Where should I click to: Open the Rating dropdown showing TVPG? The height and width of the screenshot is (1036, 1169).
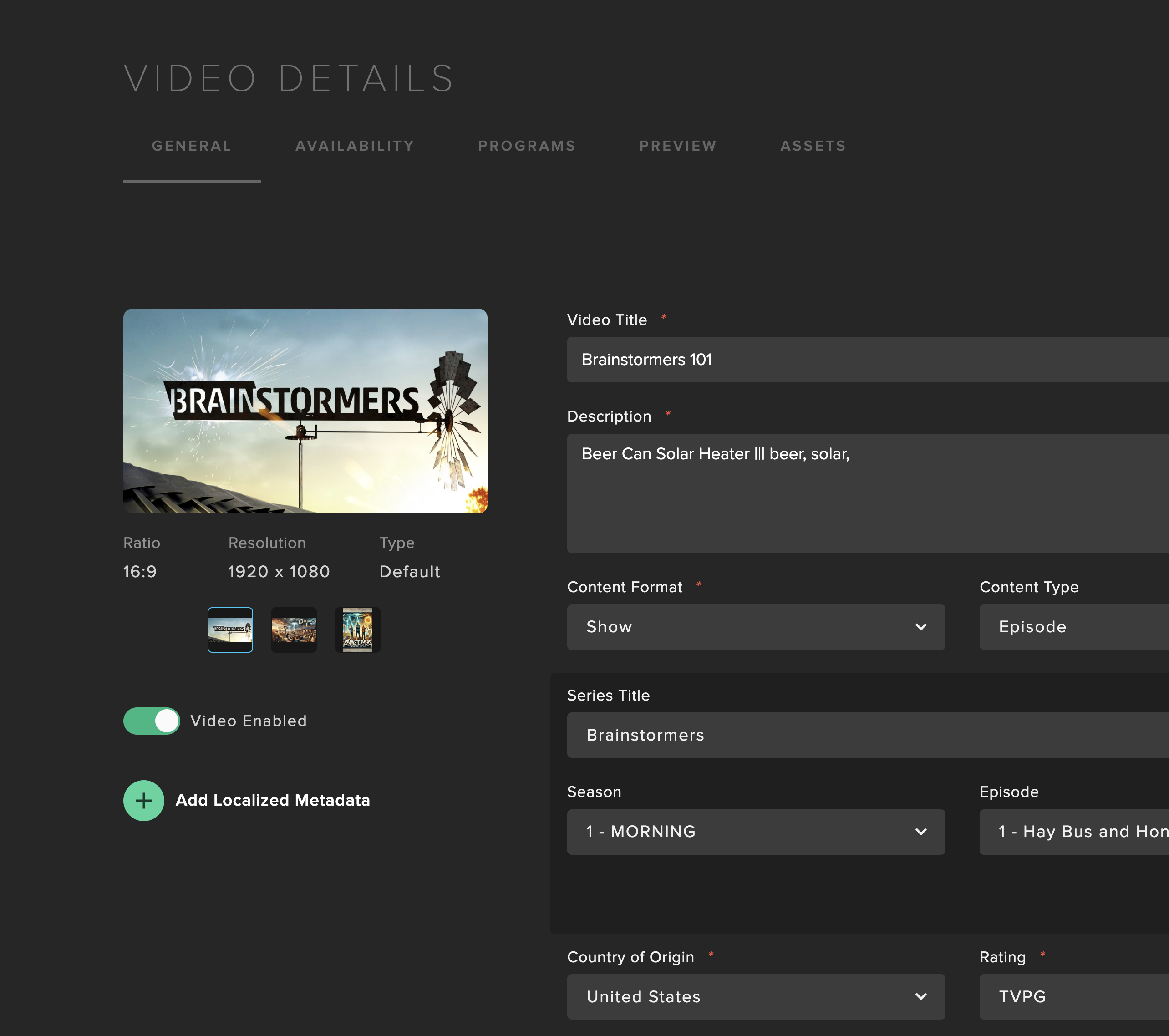pyautogui.click(x=1074, y=996)
